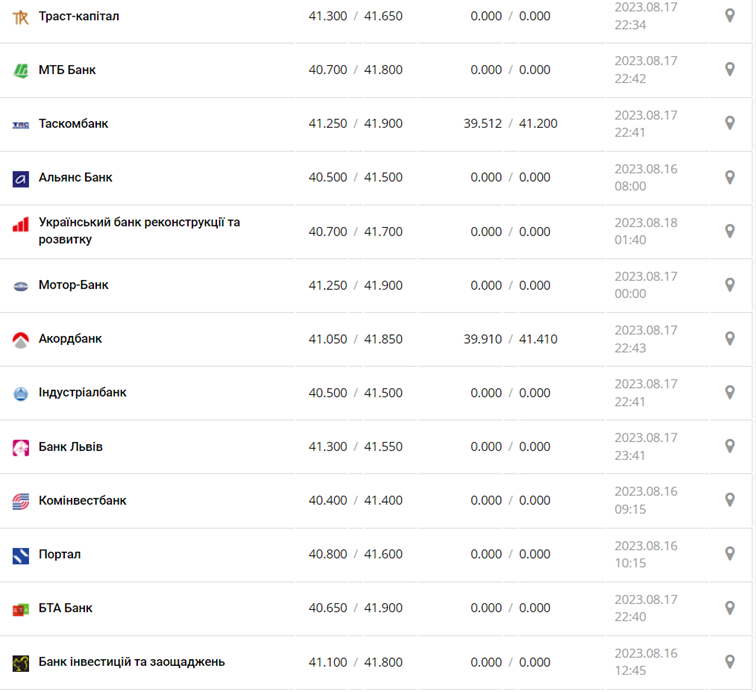Screen dimensions: 756x692
Task: Click the Комінвестбанк name link
Action: coord(82,500)
